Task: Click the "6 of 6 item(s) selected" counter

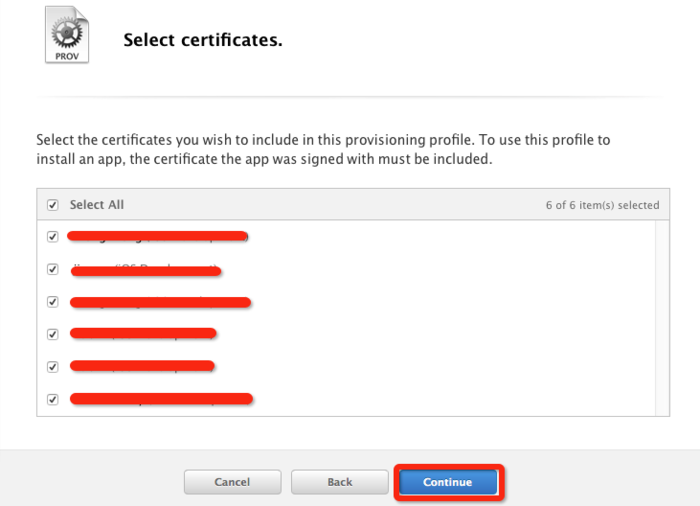Action: tap(602, 205)
